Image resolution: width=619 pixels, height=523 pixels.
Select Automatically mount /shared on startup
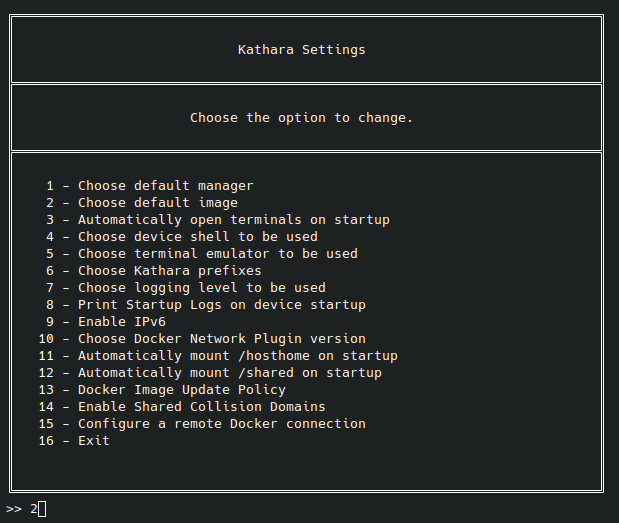(229, 372)
